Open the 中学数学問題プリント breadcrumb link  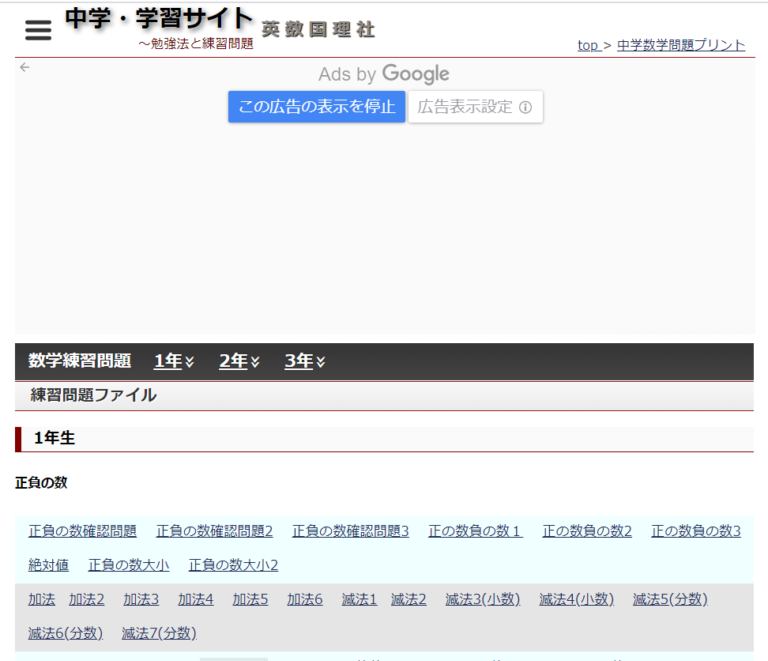(x=681, y=46)
